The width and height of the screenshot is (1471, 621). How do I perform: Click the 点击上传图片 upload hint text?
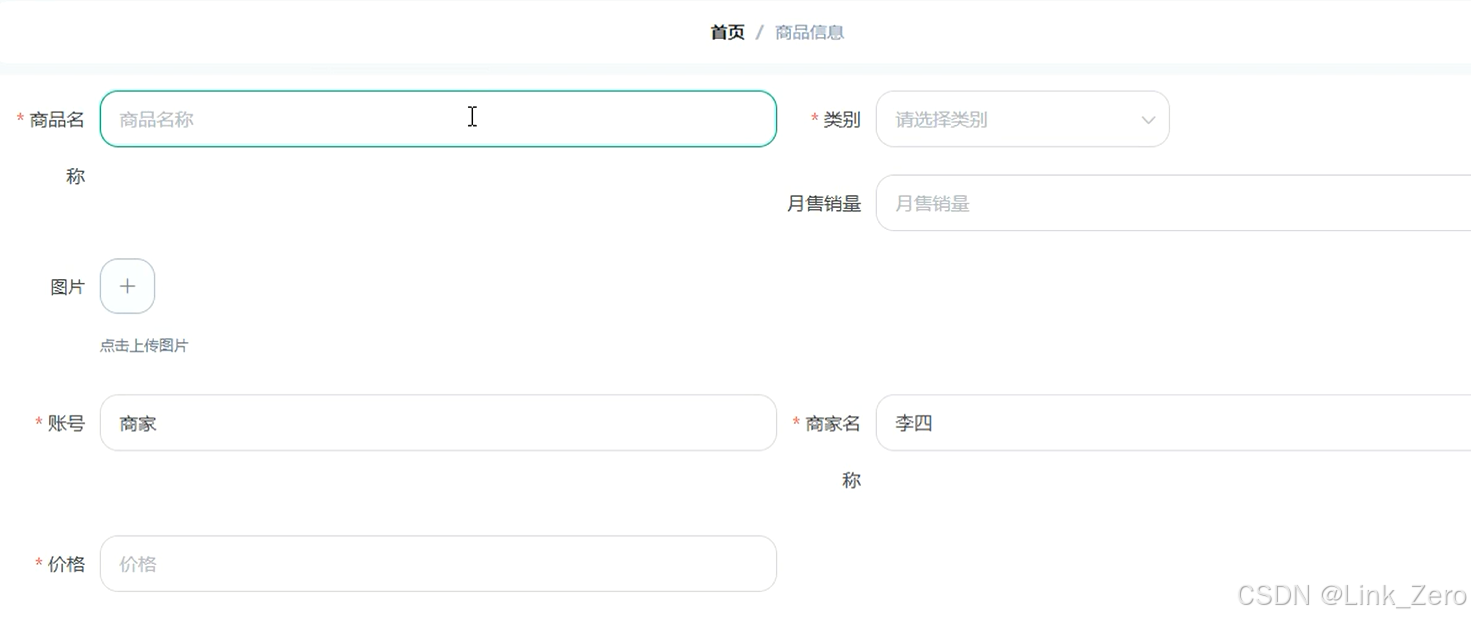pyautogui.click(x=143, y=345)
